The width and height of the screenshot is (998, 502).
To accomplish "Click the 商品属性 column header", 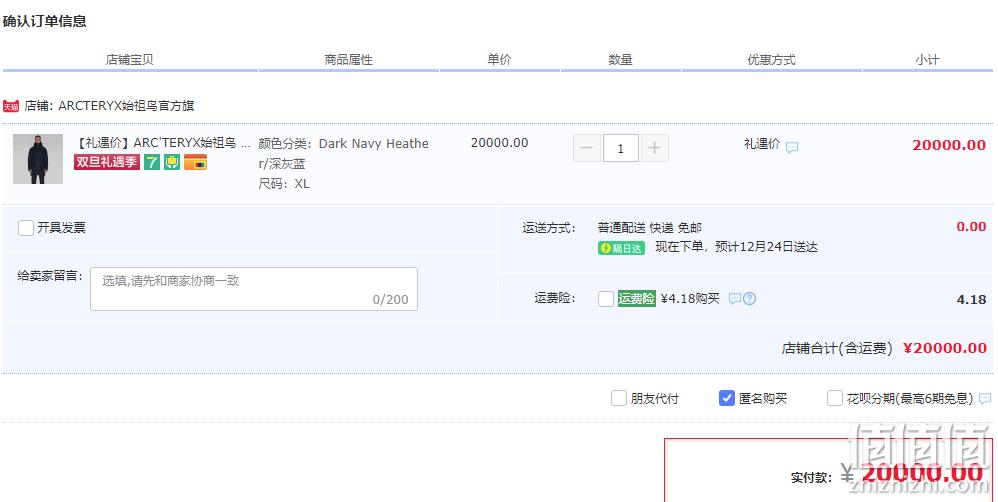I will [349, 60].
